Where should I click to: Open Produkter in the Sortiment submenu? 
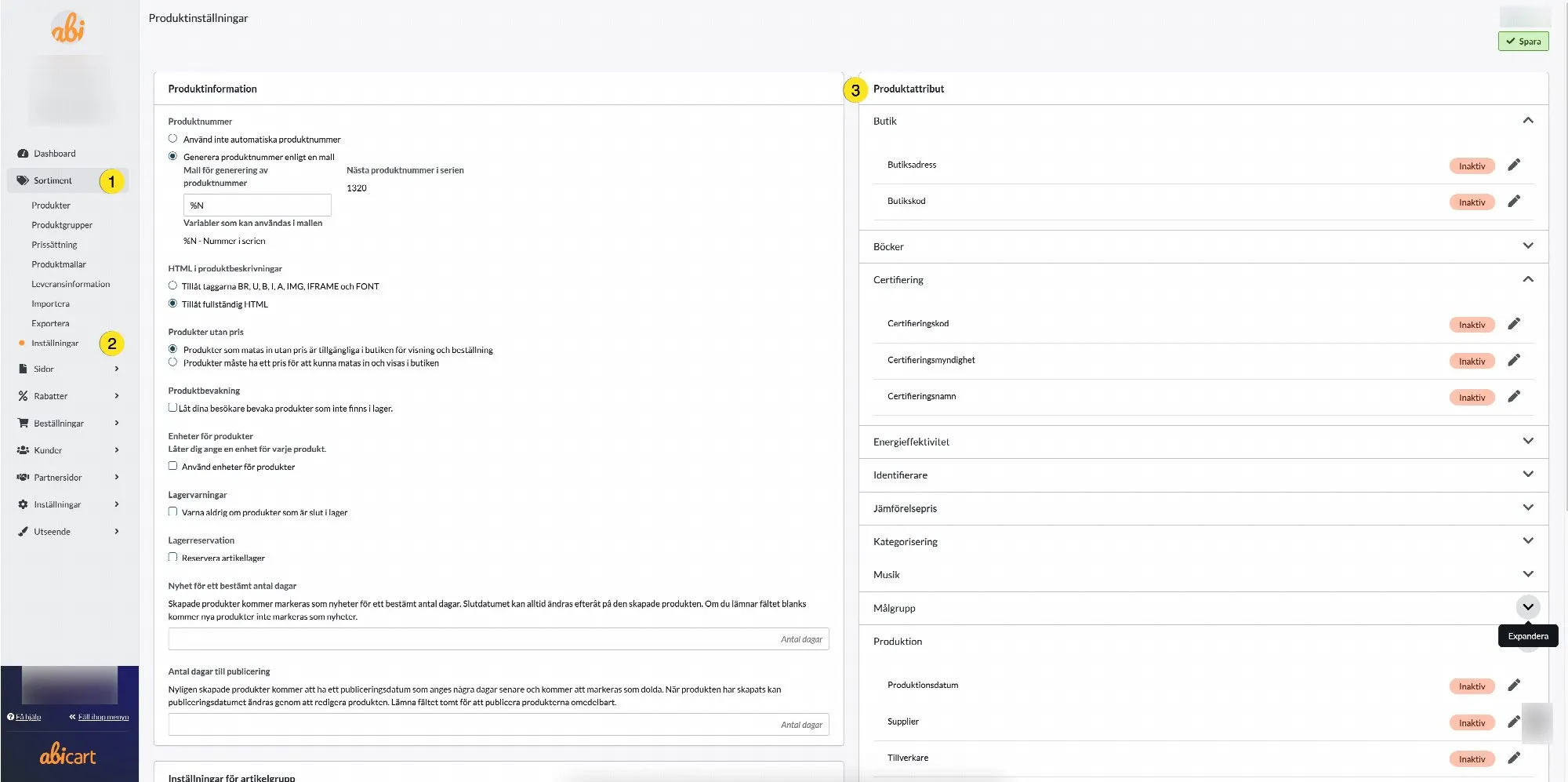51,206
